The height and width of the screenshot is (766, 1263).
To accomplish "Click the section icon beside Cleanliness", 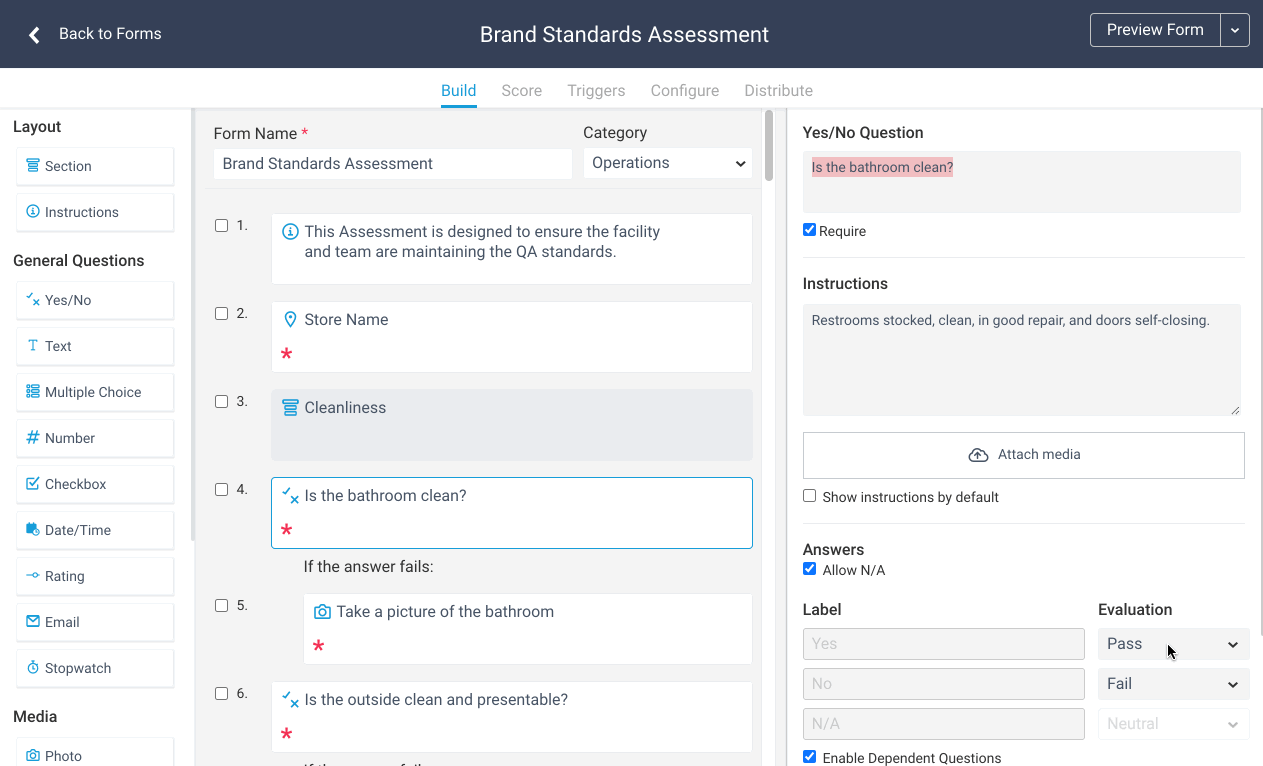I will tap(291, 408).
